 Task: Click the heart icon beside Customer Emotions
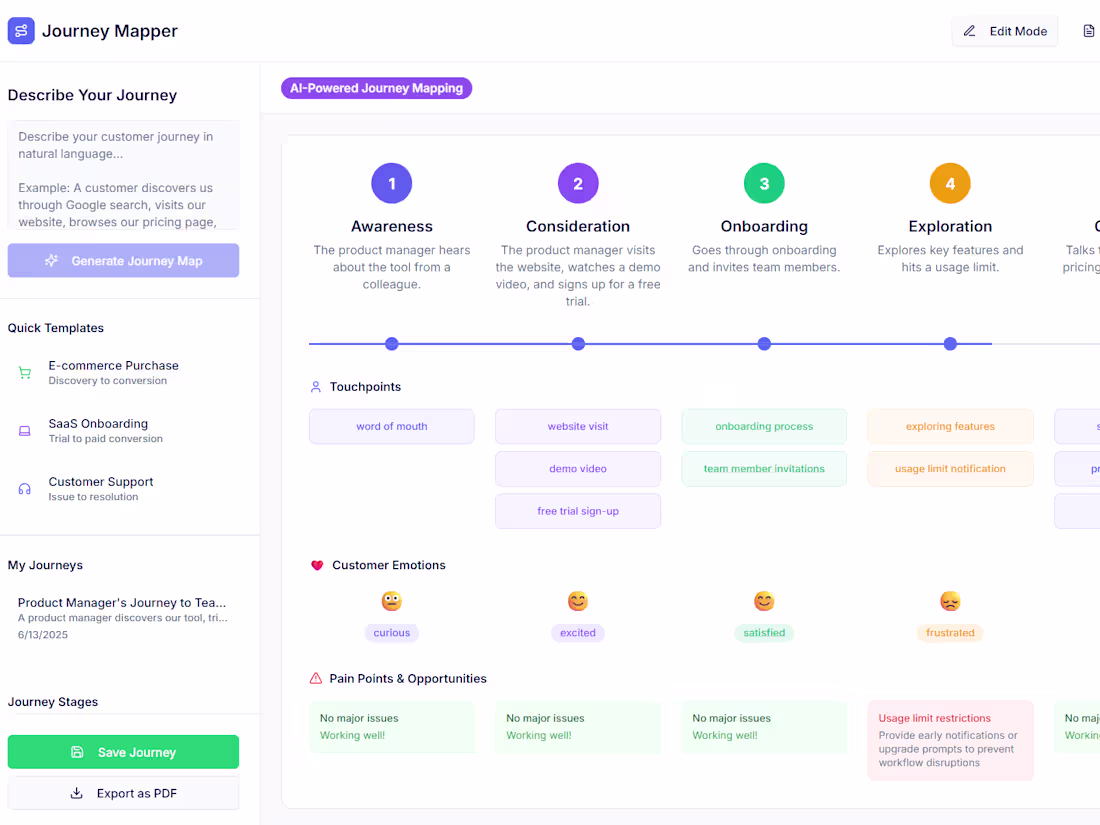[x=316, y=565]
